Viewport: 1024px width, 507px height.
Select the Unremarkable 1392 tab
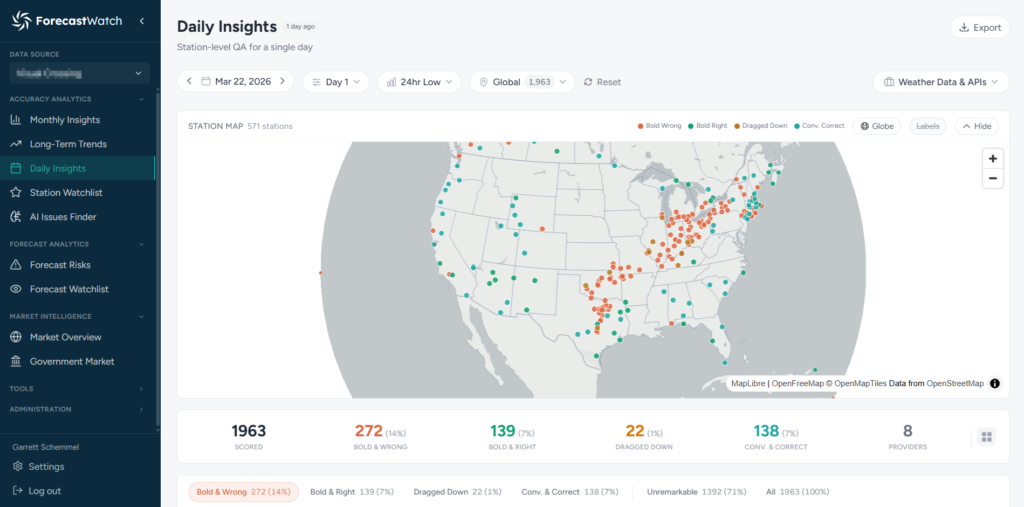point(696,492)
